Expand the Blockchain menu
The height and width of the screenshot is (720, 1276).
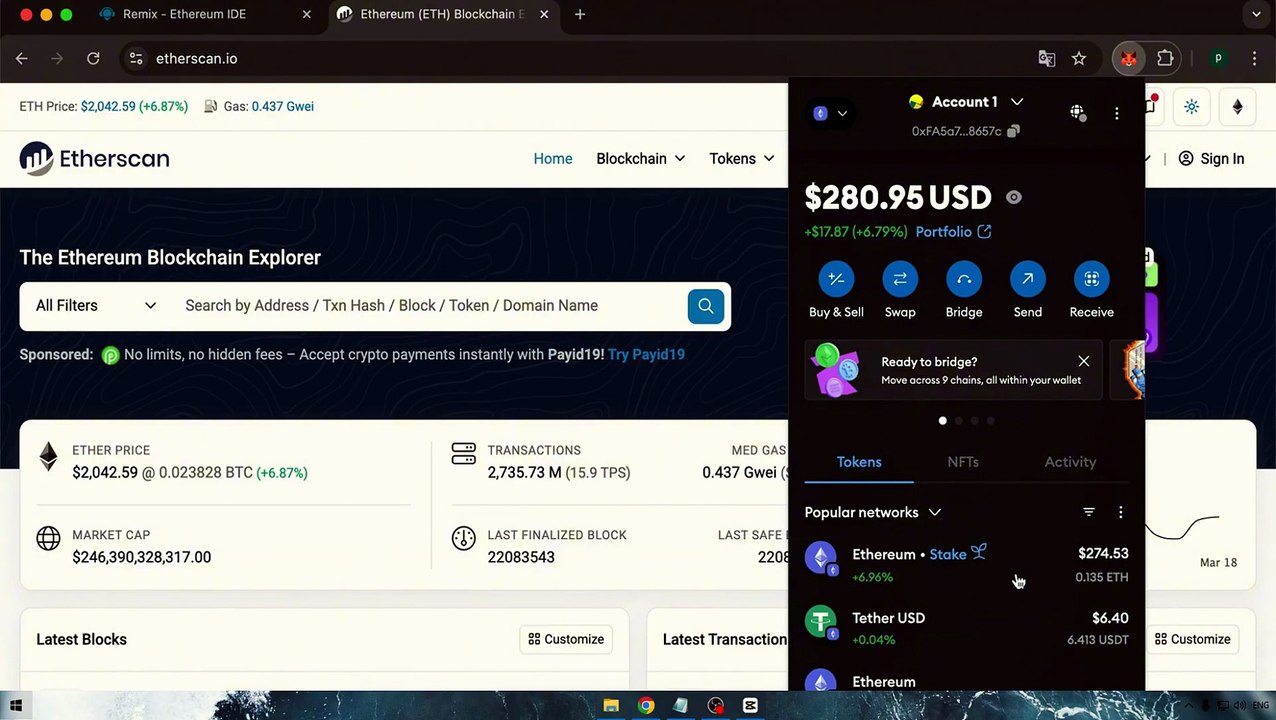pyautogui.click(x=640, y=158)
